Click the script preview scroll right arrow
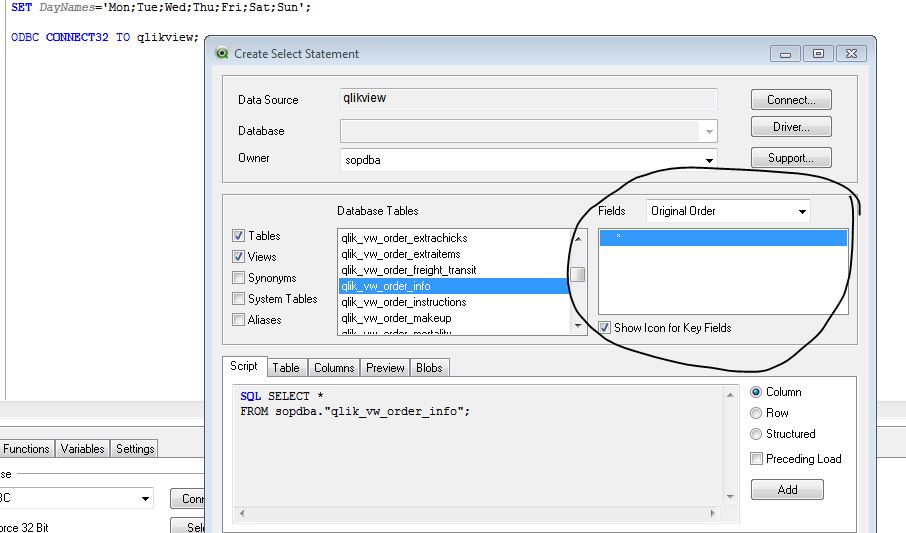Screen dimensions: 906x533 click(712, 513)
